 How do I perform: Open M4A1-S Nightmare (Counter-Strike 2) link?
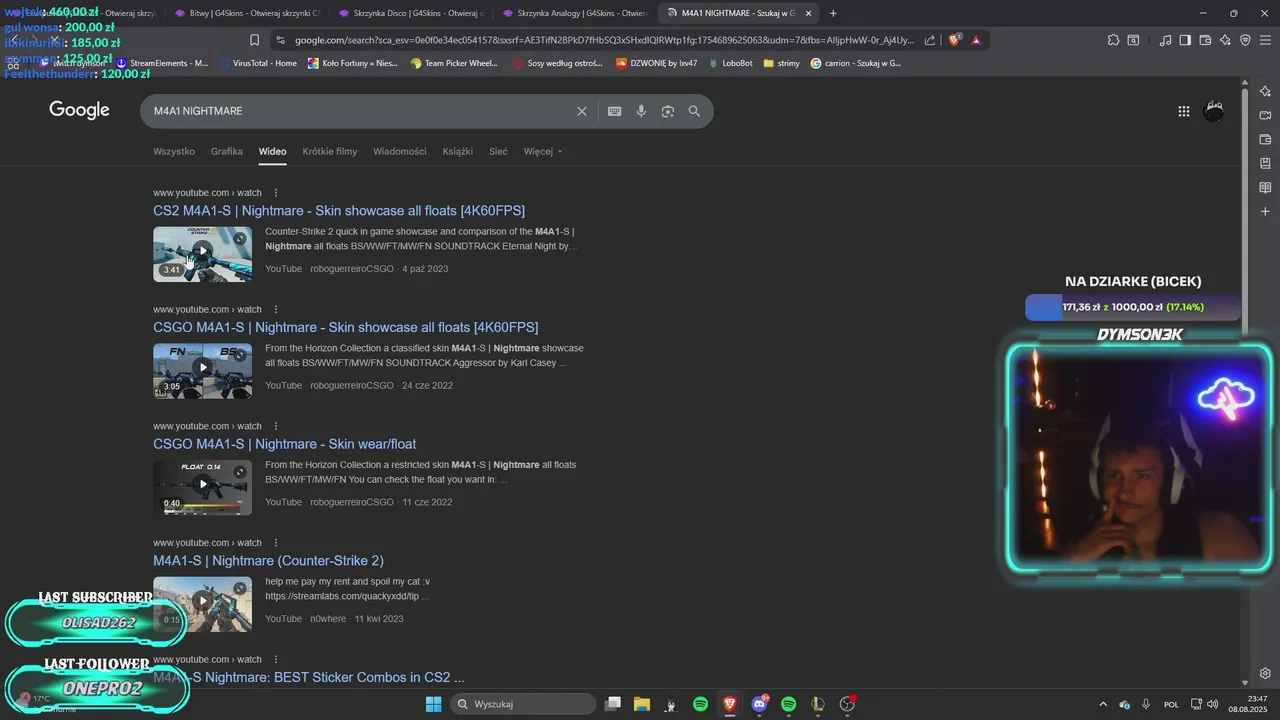pyautogui.click(x=268, y=561)
